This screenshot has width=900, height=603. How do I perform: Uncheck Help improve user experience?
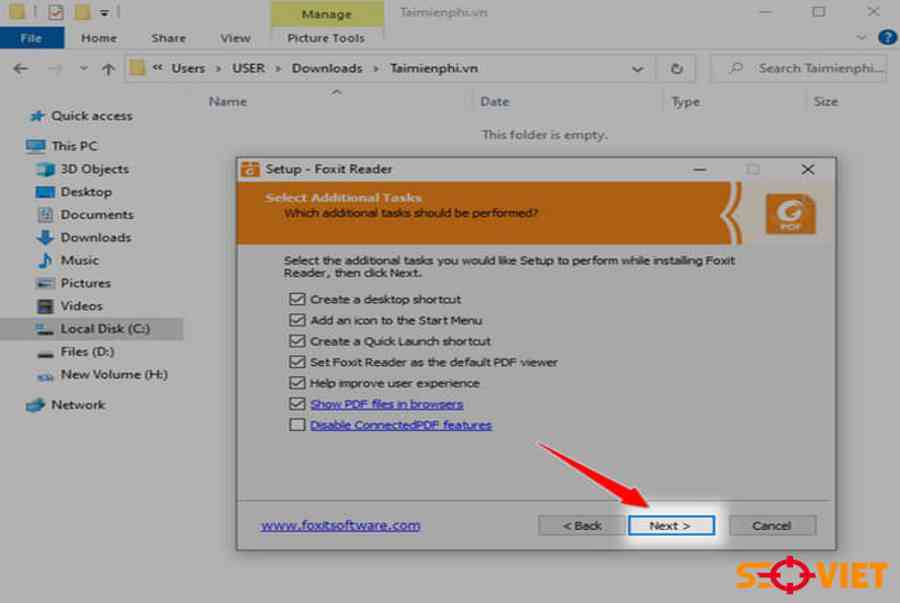[x=297, y=383]
